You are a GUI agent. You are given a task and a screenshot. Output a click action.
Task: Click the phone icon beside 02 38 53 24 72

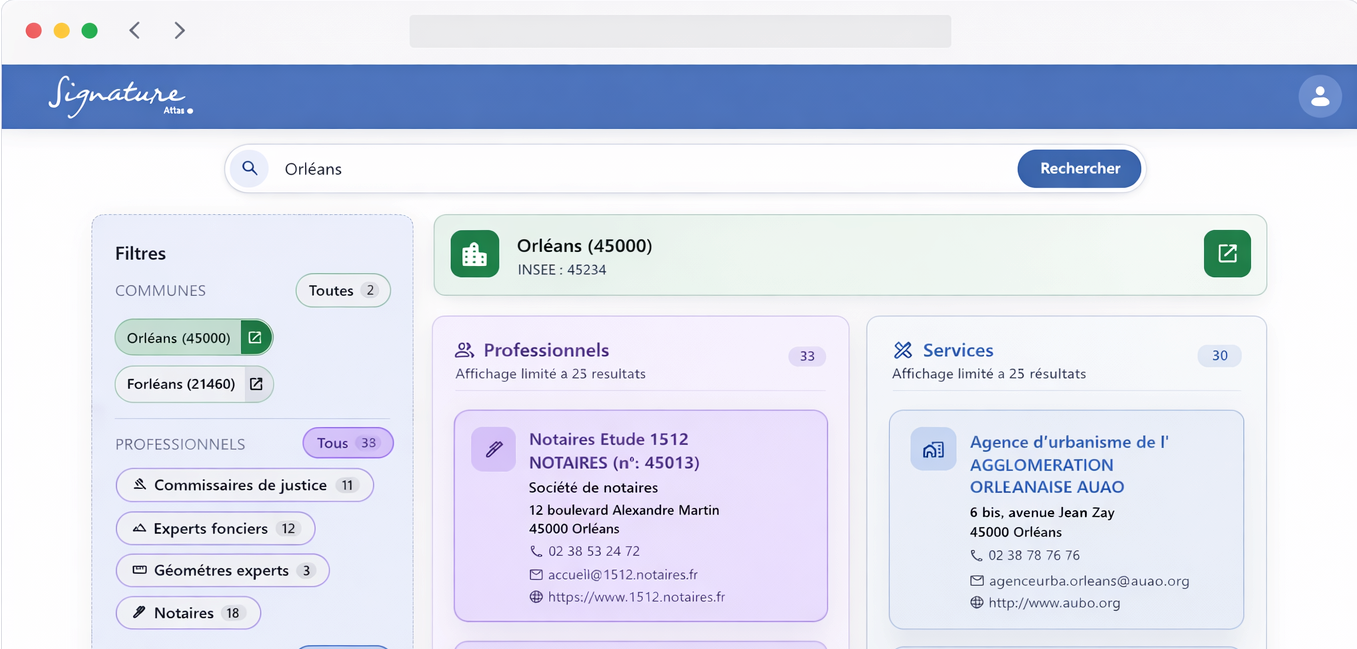click(x=537, y=551)
